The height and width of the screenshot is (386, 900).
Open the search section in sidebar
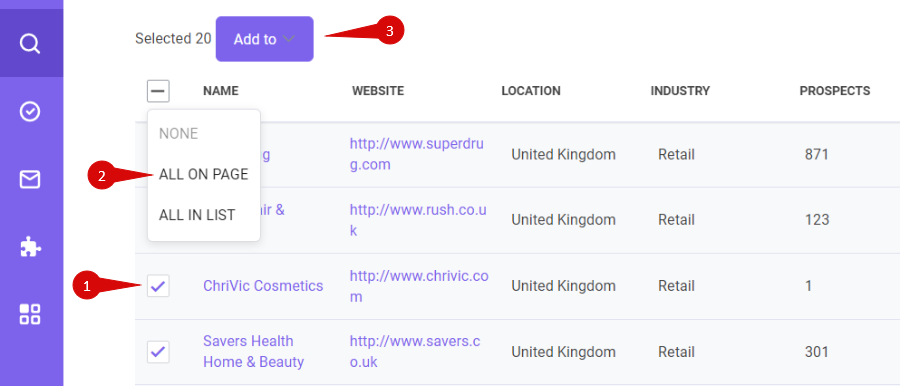[30, 43]
